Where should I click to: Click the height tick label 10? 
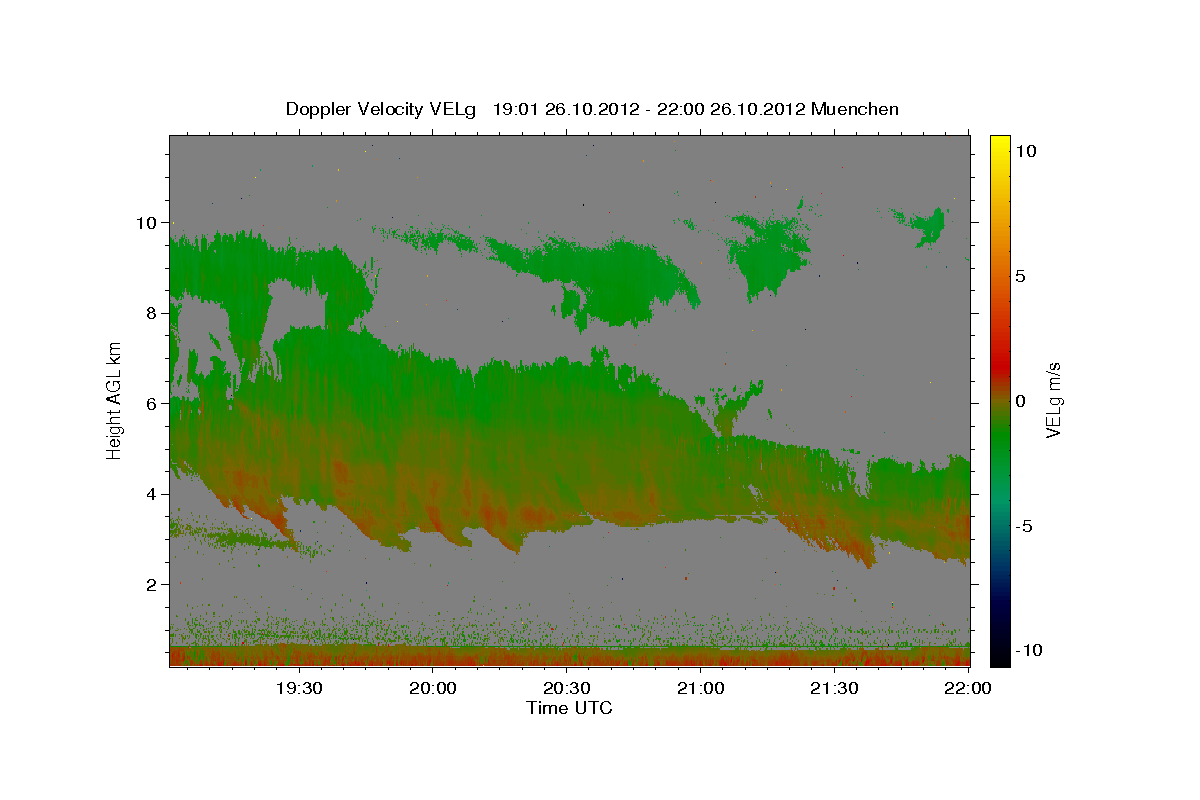[x=146, y=222]
